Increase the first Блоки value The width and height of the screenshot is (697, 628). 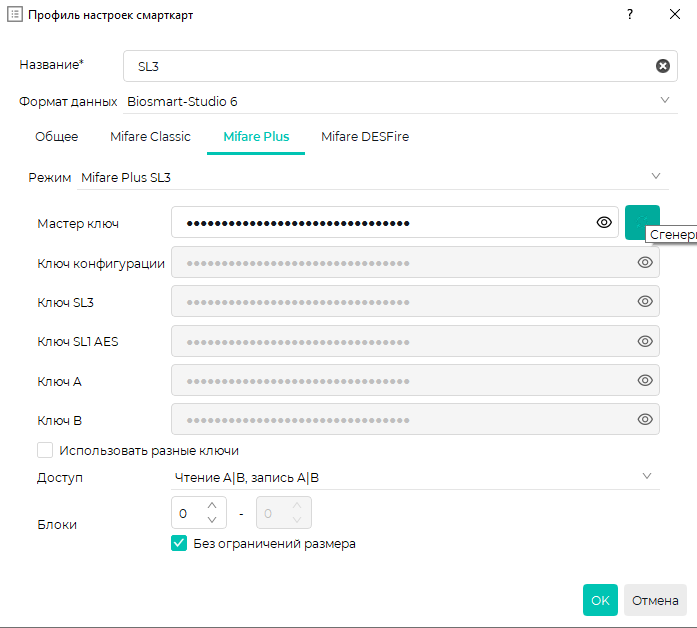click(x=212, y=506)
